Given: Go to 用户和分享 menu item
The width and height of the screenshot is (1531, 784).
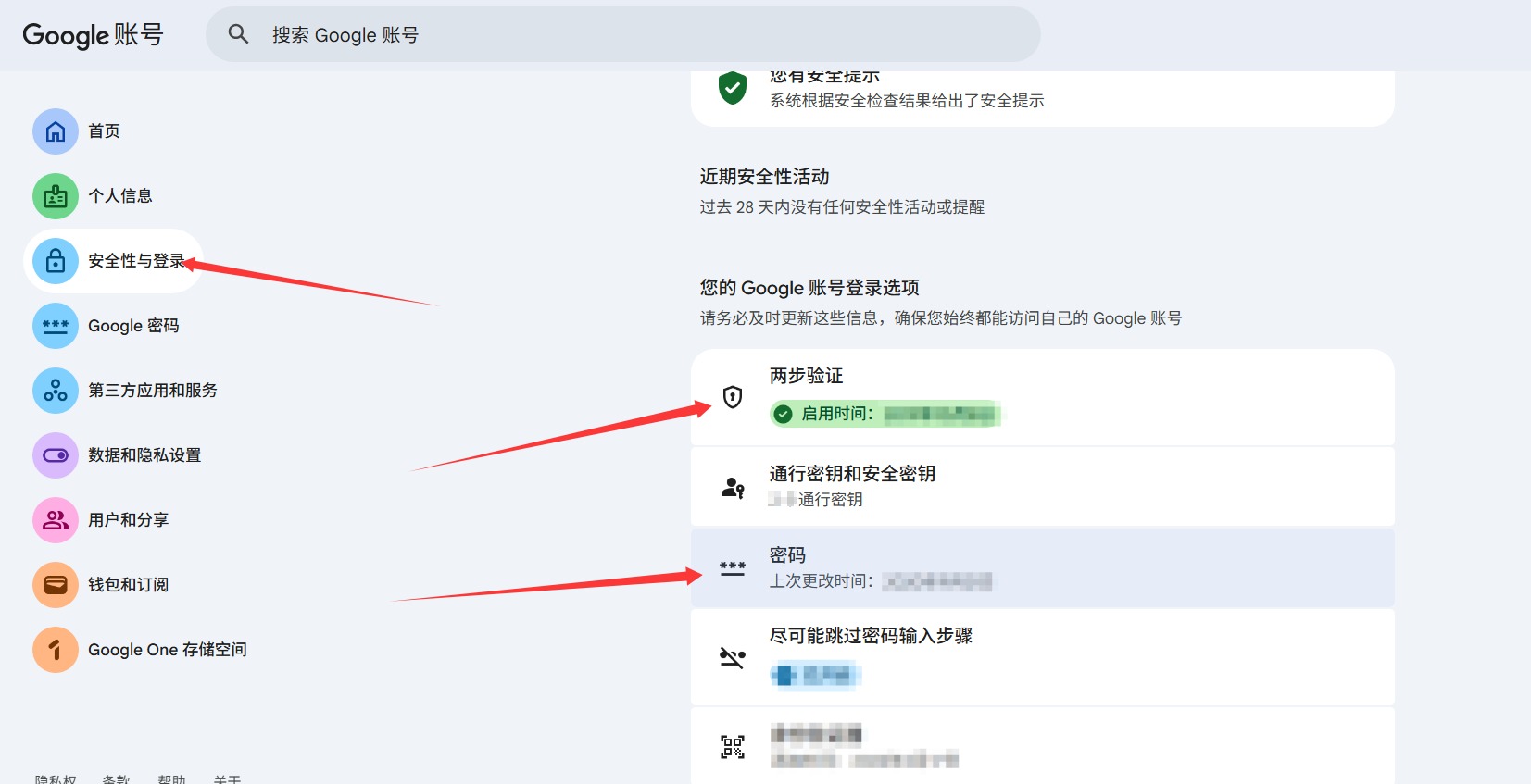Looking at the screenshot, I should (128, 520).
